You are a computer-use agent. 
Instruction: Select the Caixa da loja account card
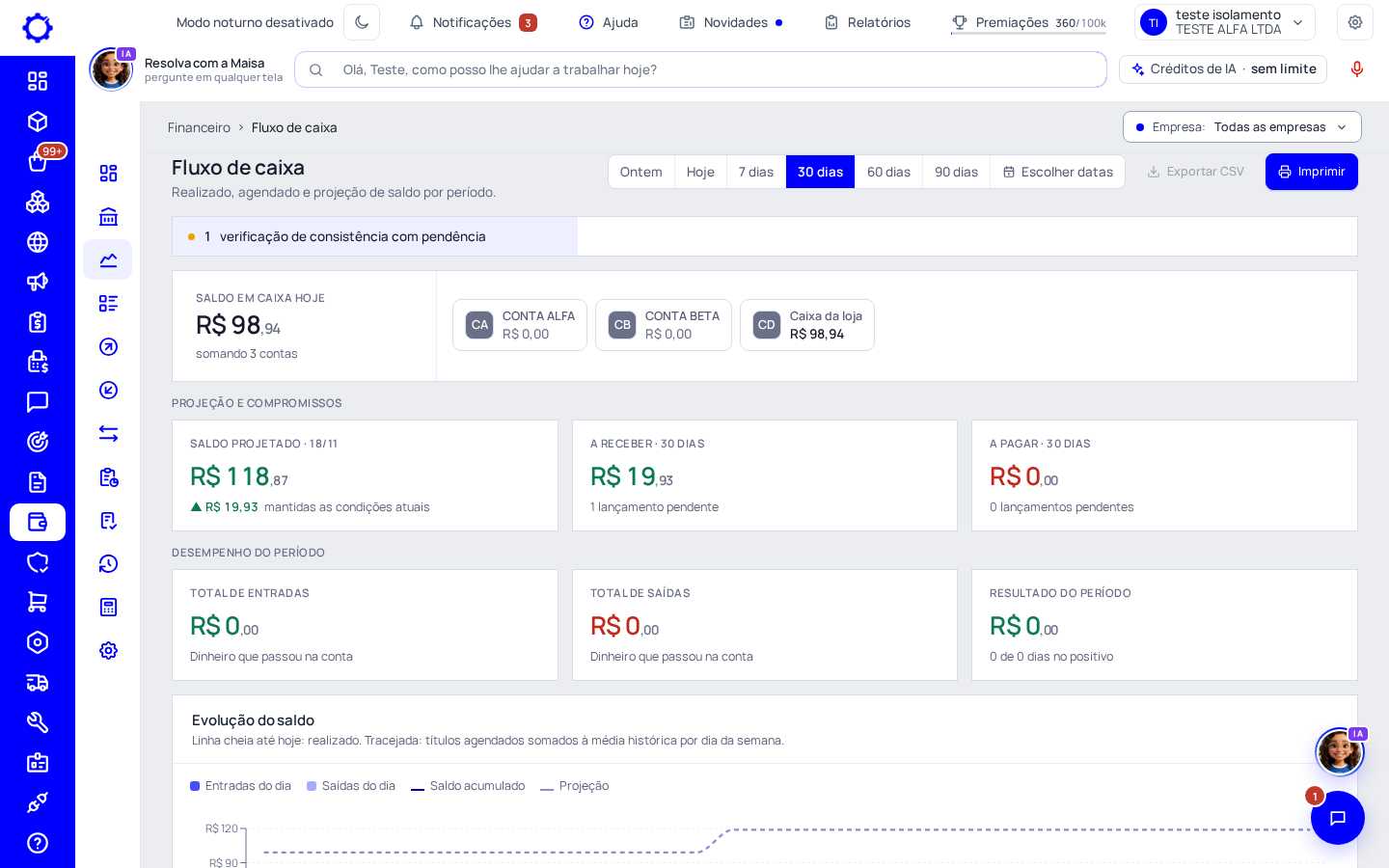pos(807,325)
